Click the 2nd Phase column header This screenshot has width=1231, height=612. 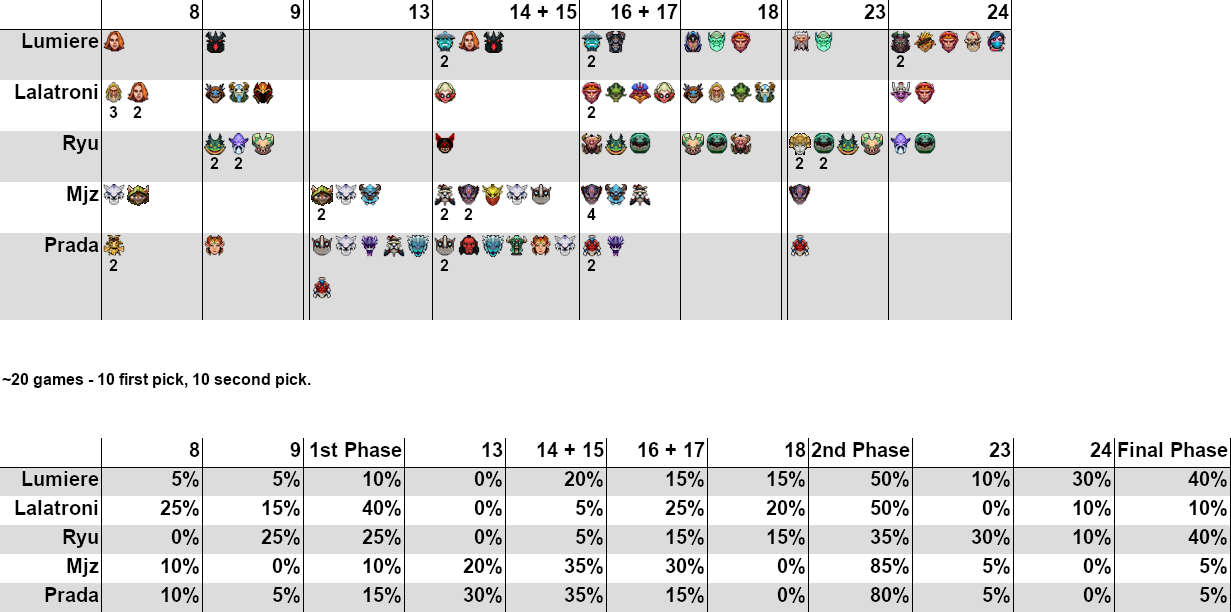tap(861, 451)
